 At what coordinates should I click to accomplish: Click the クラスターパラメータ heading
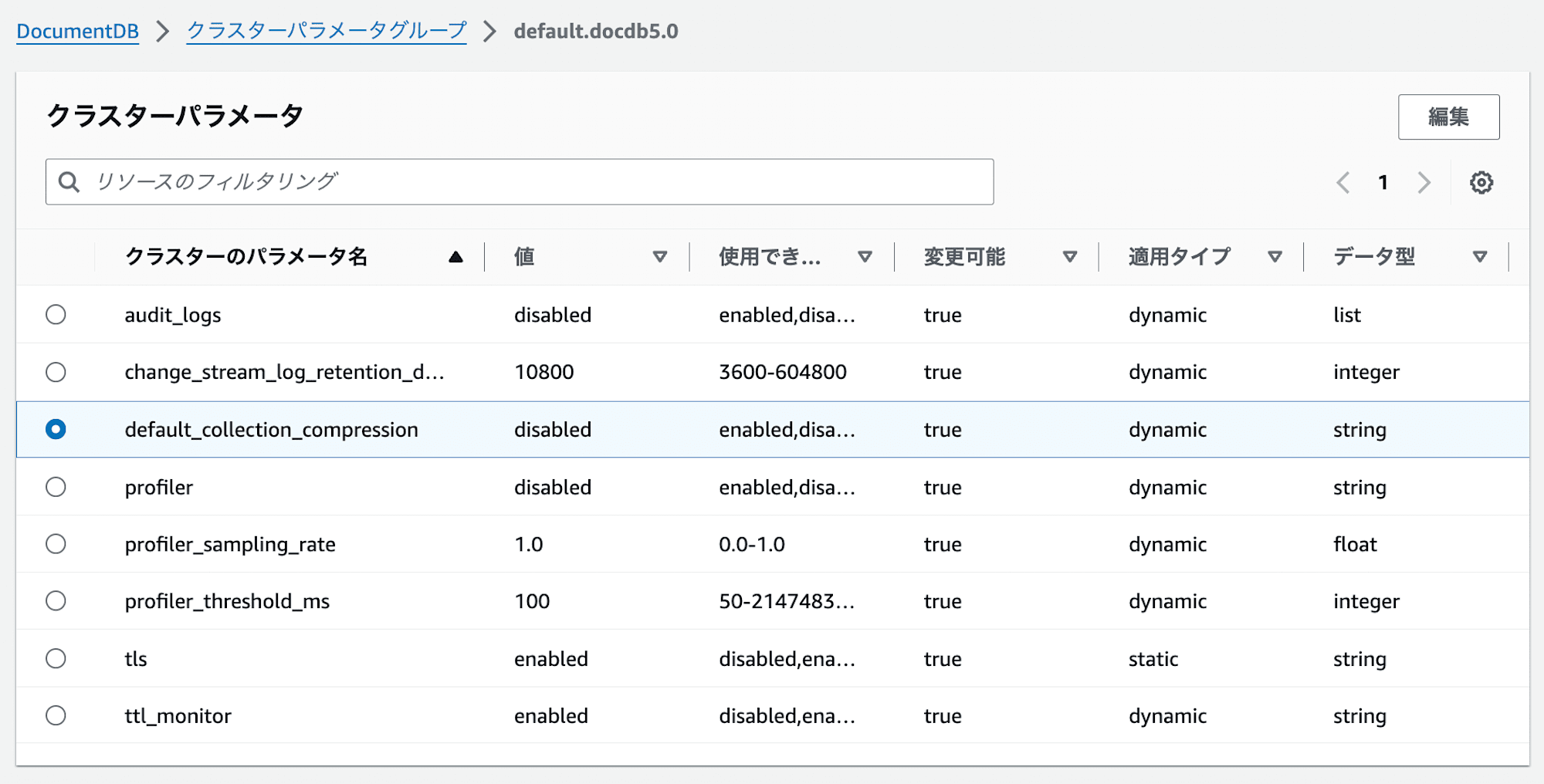(175, 116)
